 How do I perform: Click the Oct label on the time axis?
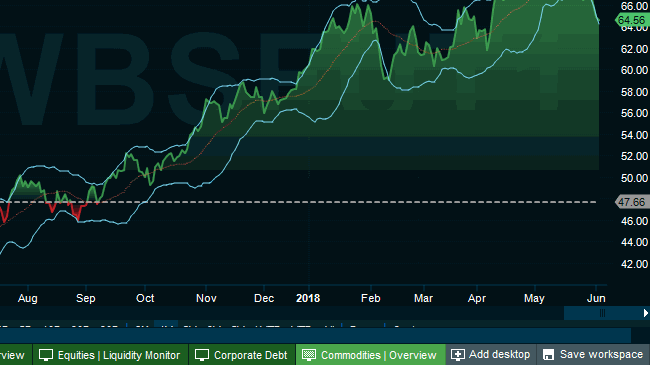click(x=145, y=298)
